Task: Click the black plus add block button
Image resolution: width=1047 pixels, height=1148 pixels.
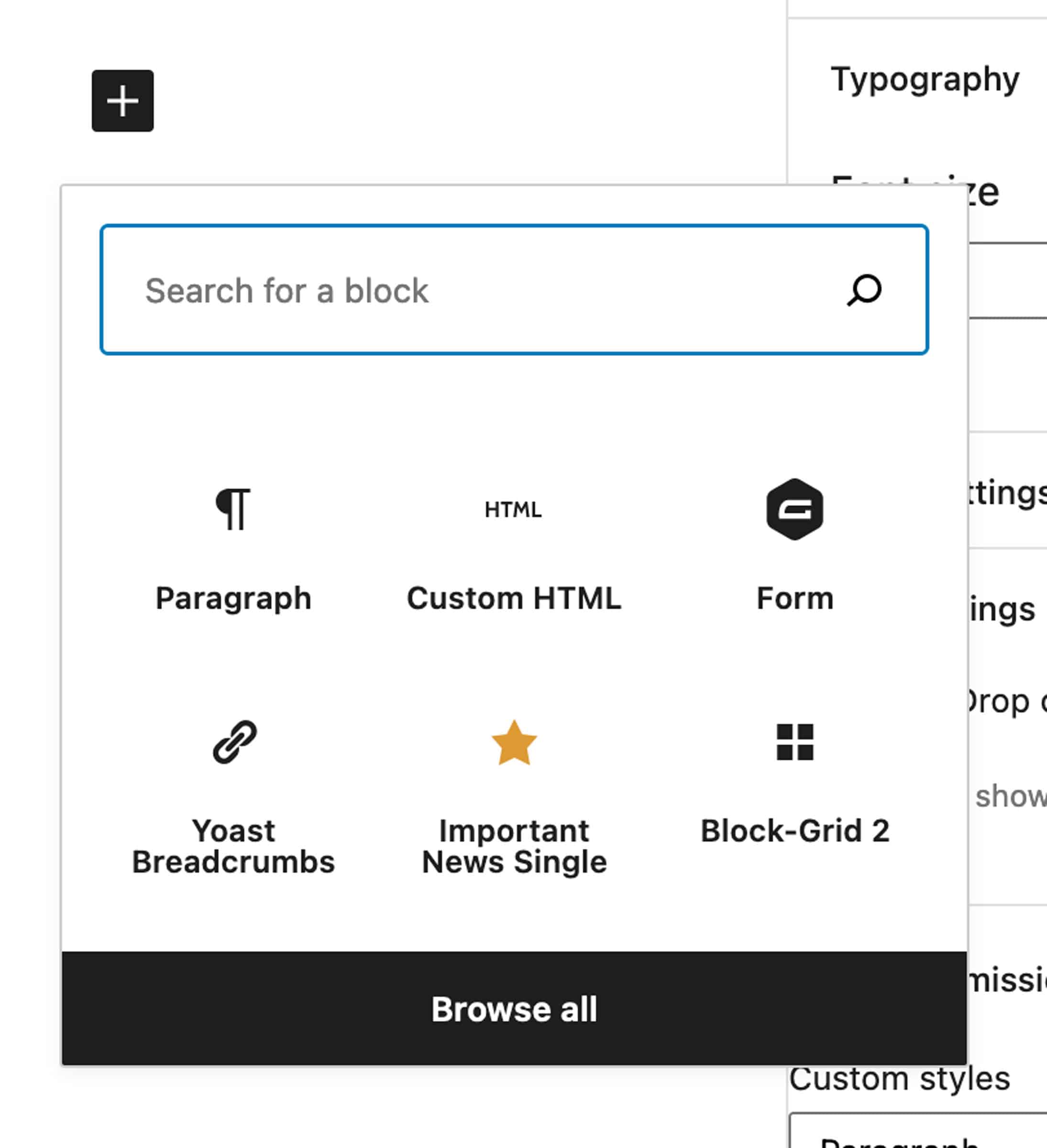Action: click(x=122, y=101)
